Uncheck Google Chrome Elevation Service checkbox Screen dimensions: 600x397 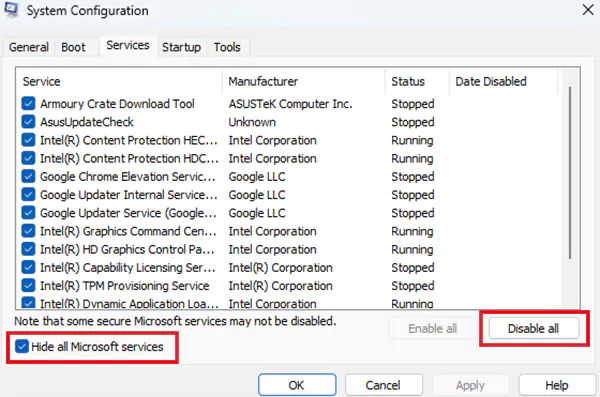coord(28,176)
